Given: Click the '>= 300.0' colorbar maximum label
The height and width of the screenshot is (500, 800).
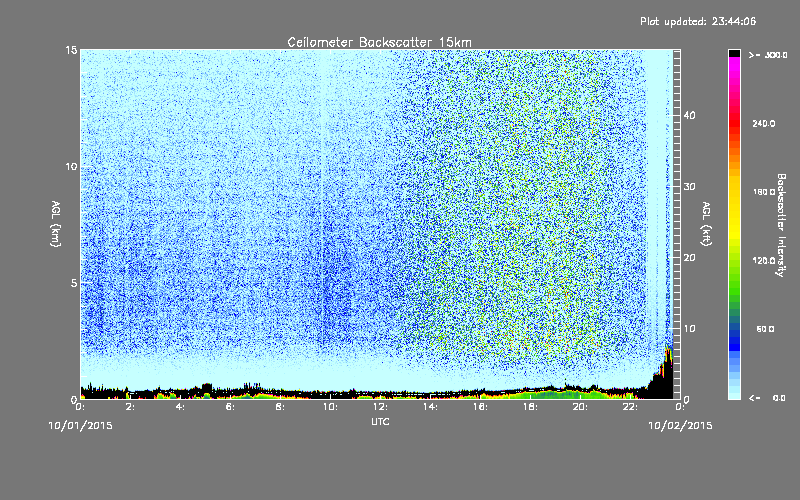Looking at the screenshot, I should coord(768,55).
